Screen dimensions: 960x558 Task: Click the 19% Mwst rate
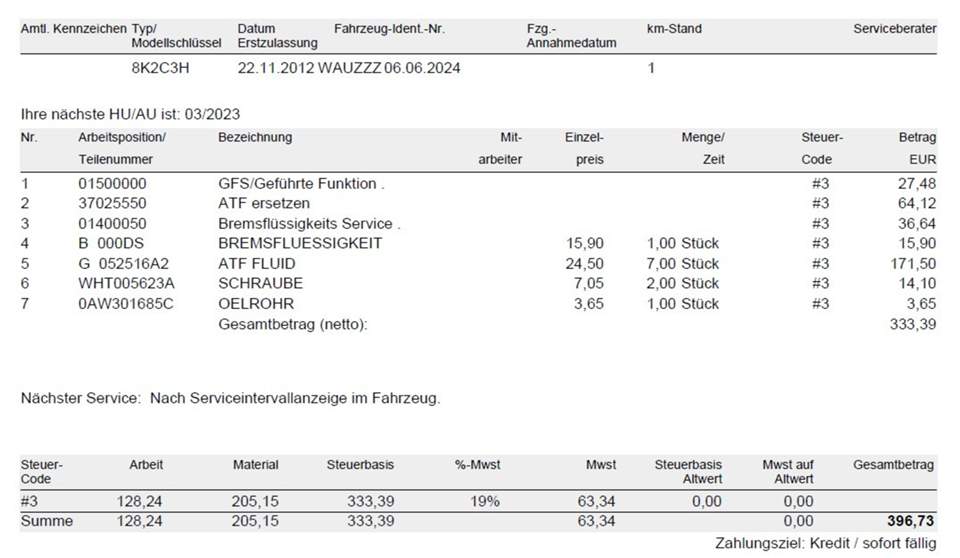click(x=485, y=501)
